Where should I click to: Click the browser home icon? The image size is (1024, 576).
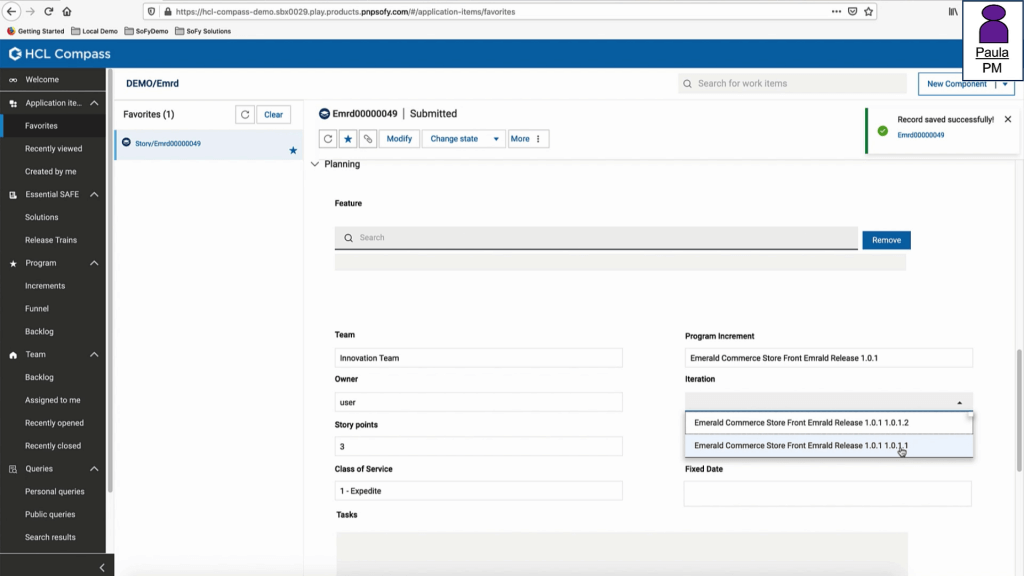point(67,12)
